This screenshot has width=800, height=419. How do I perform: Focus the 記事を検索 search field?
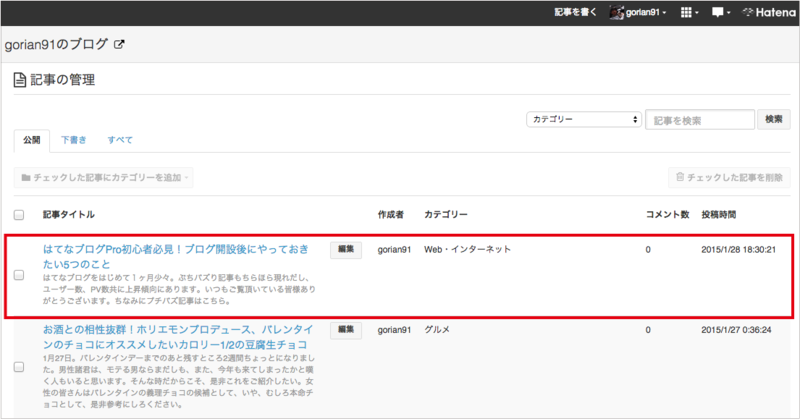[699, 120]
